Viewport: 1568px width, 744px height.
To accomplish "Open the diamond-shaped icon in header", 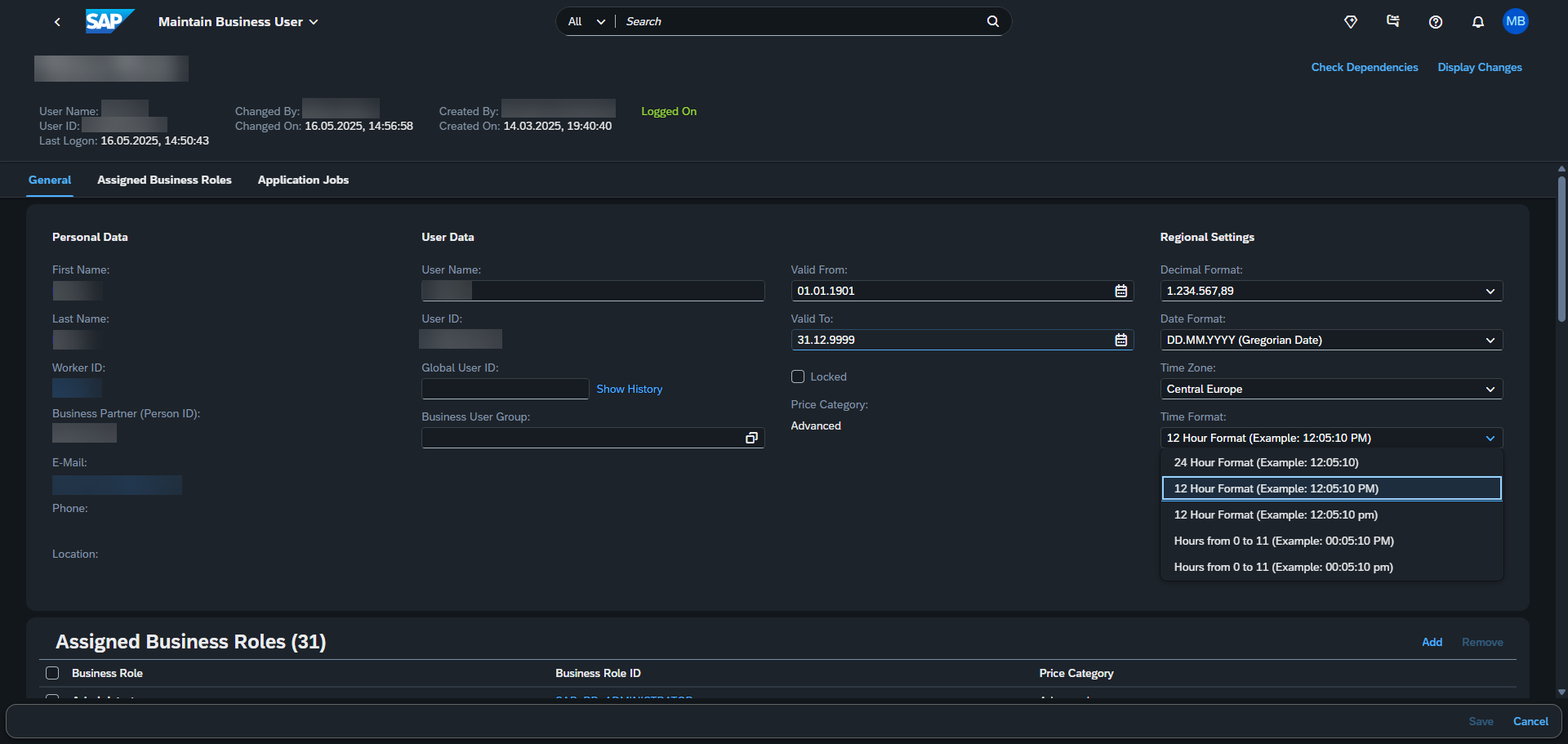I will [1351, 22].
